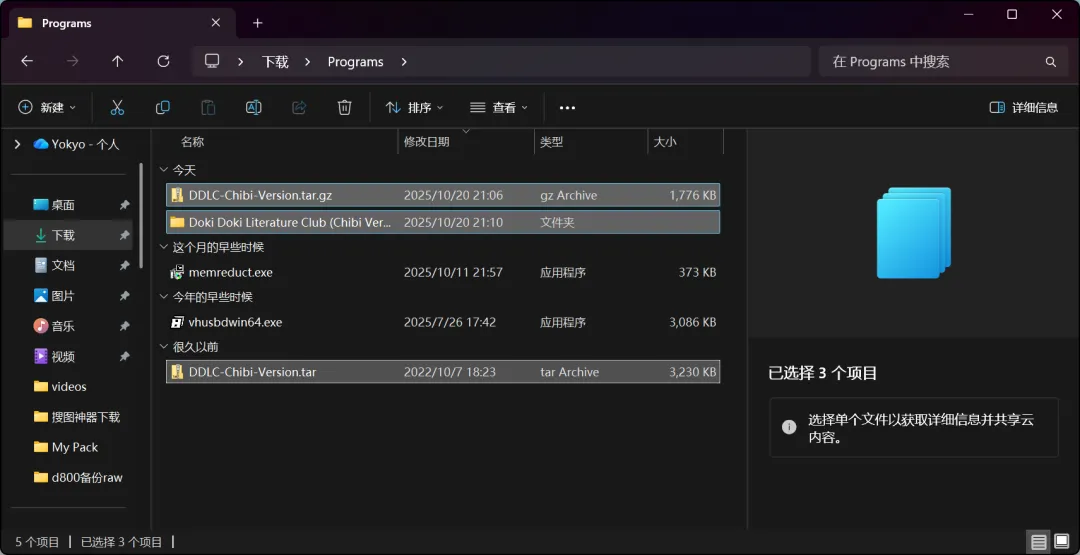The height and width of the screenshot is (555, 1080).
Task: Expand chevron after 下载 in address bar
Action: click(x=308, y=61)
